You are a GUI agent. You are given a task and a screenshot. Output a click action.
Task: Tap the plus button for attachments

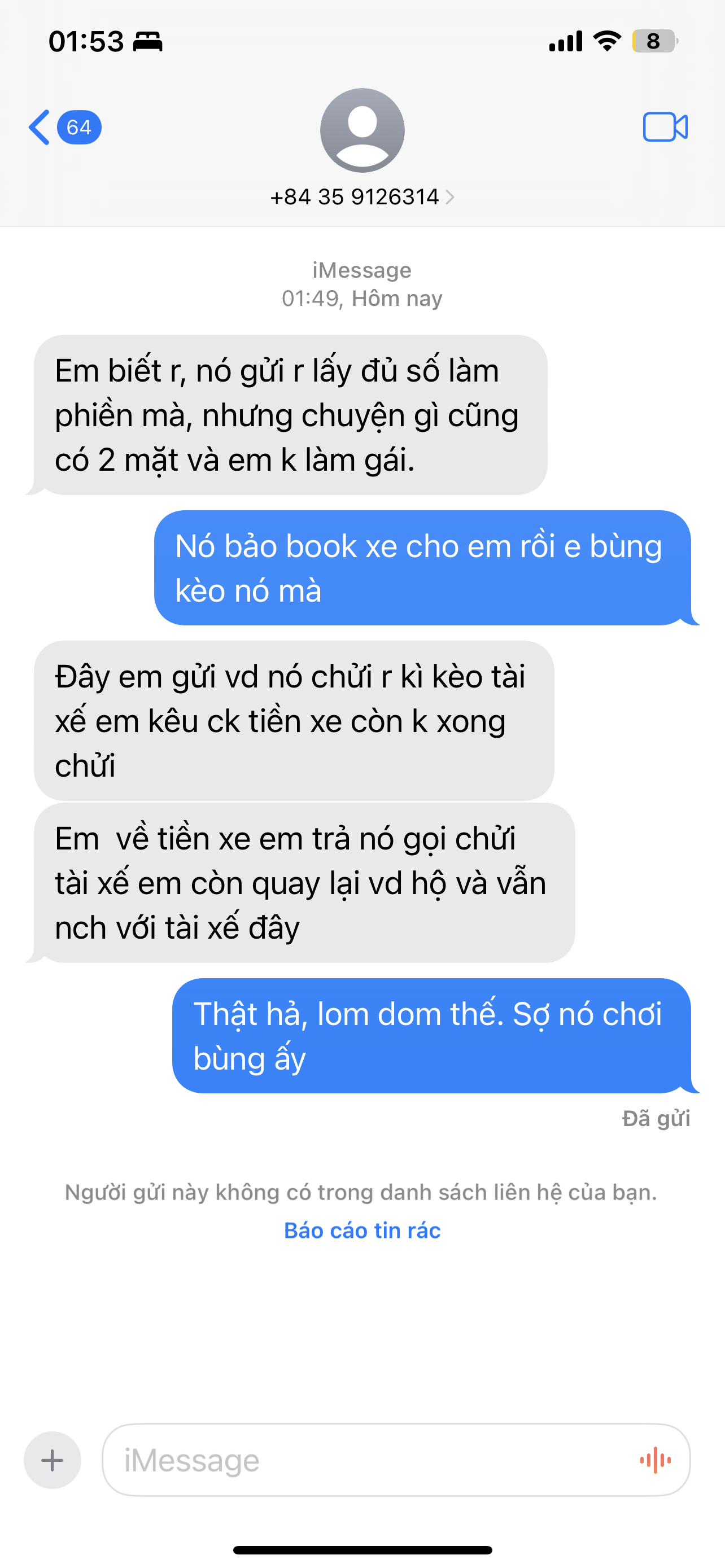(x=53, y=1460)
